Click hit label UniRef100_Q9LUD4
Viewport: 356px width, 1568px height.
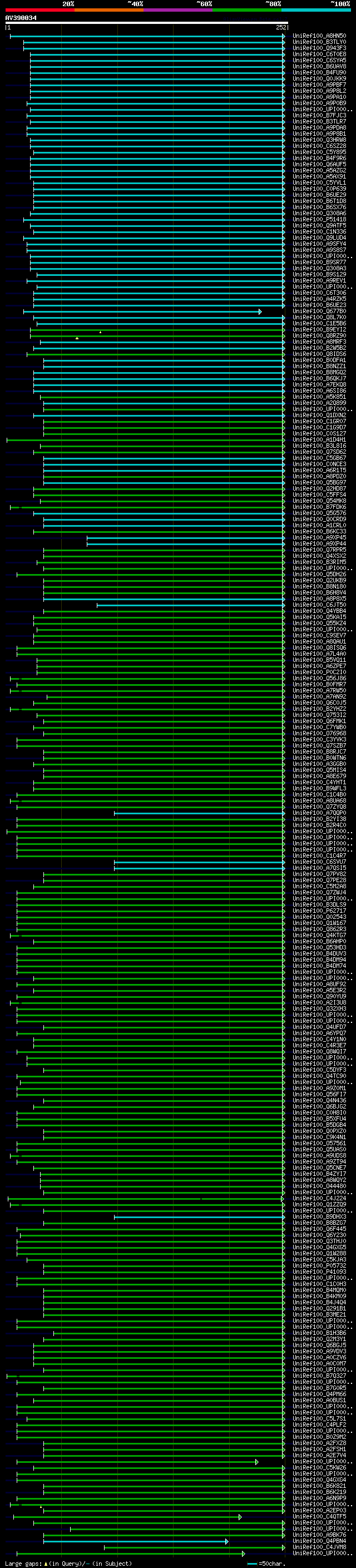(x=319, y=238)
